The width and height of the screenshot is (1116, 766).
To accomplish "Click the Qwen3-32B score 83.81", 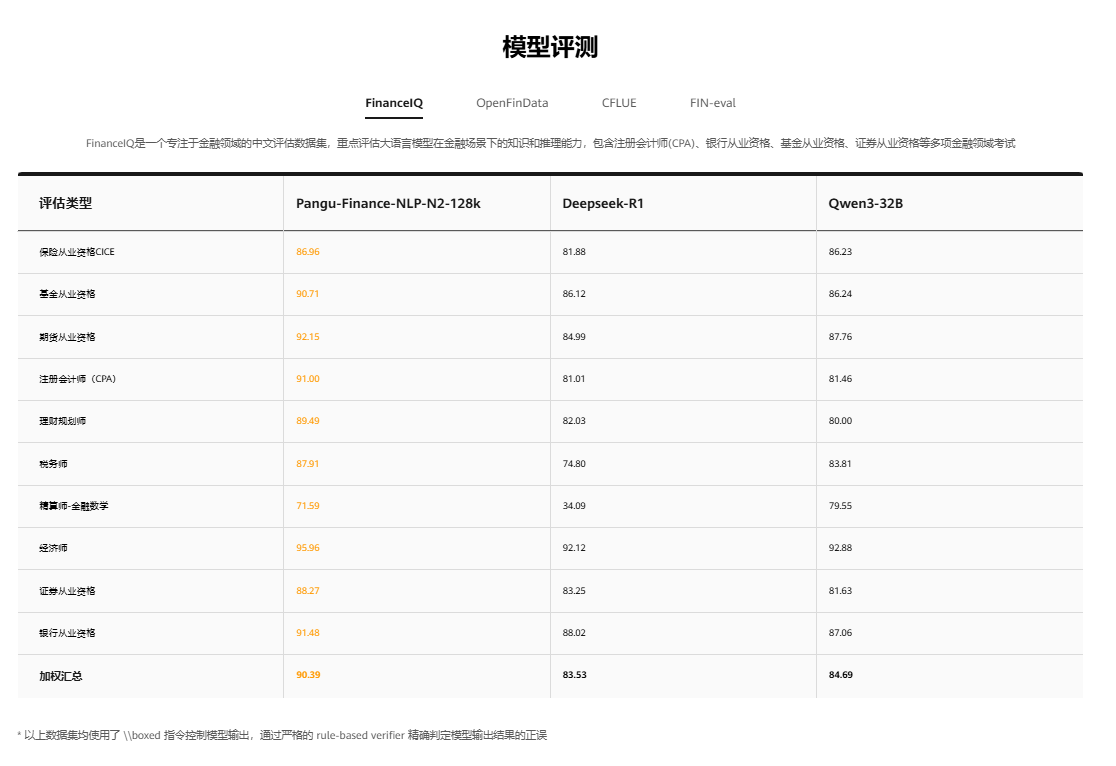I will (840, 463).
